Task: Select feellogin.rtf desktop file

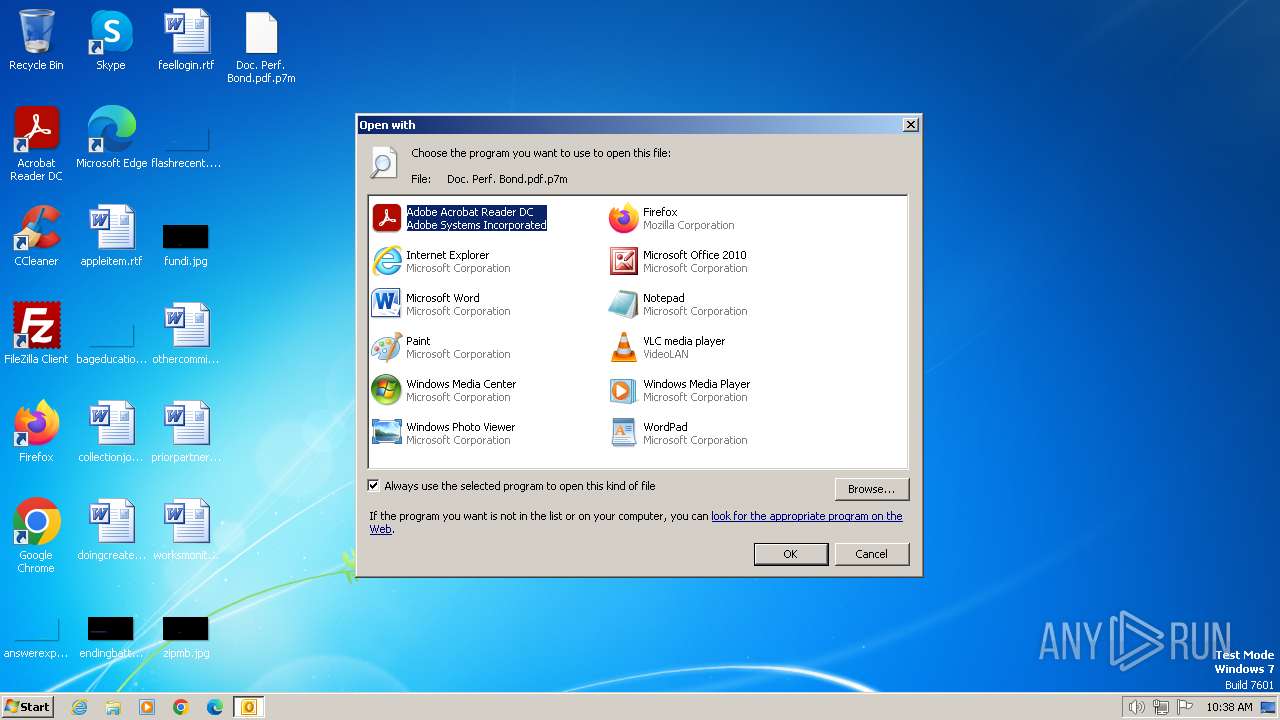Action: pyautogui.click(x=186, y=40)
